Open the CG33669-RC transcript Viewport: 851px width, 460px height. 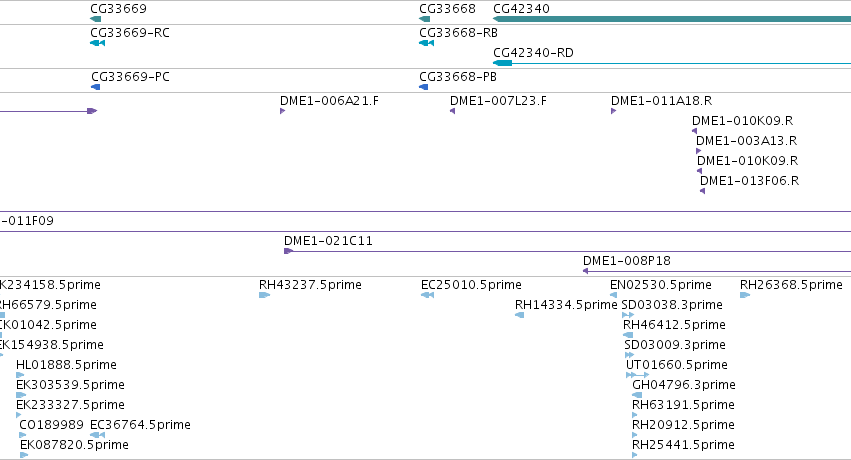[130, 33]
